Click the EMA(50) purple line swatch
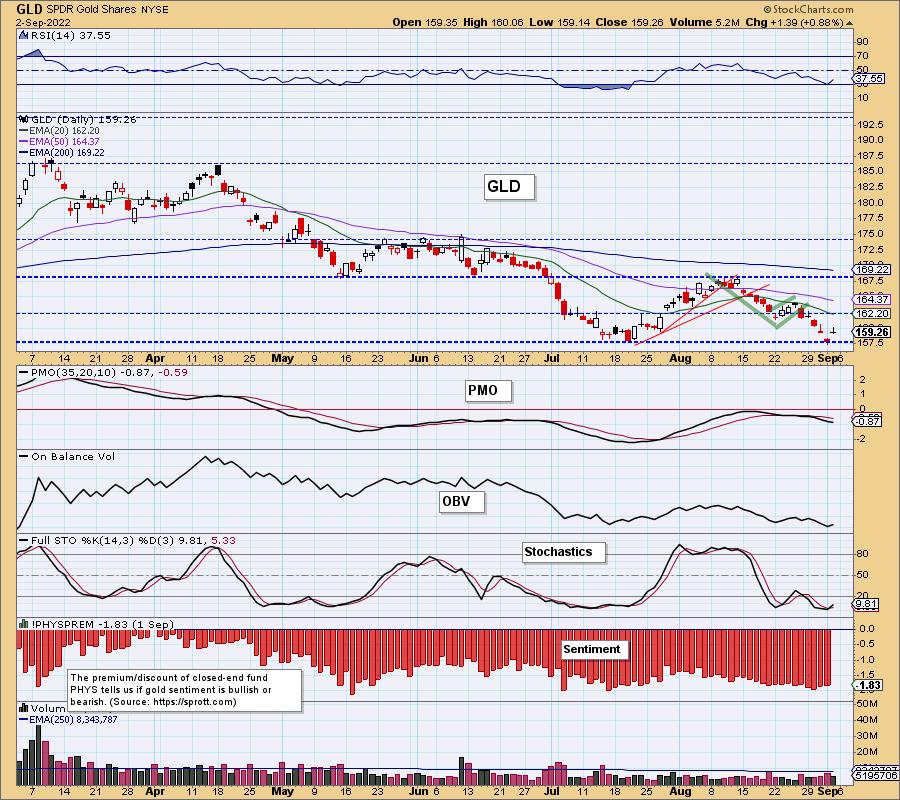The width and height of the screenshot is (900, 800). tap(24, 142)
